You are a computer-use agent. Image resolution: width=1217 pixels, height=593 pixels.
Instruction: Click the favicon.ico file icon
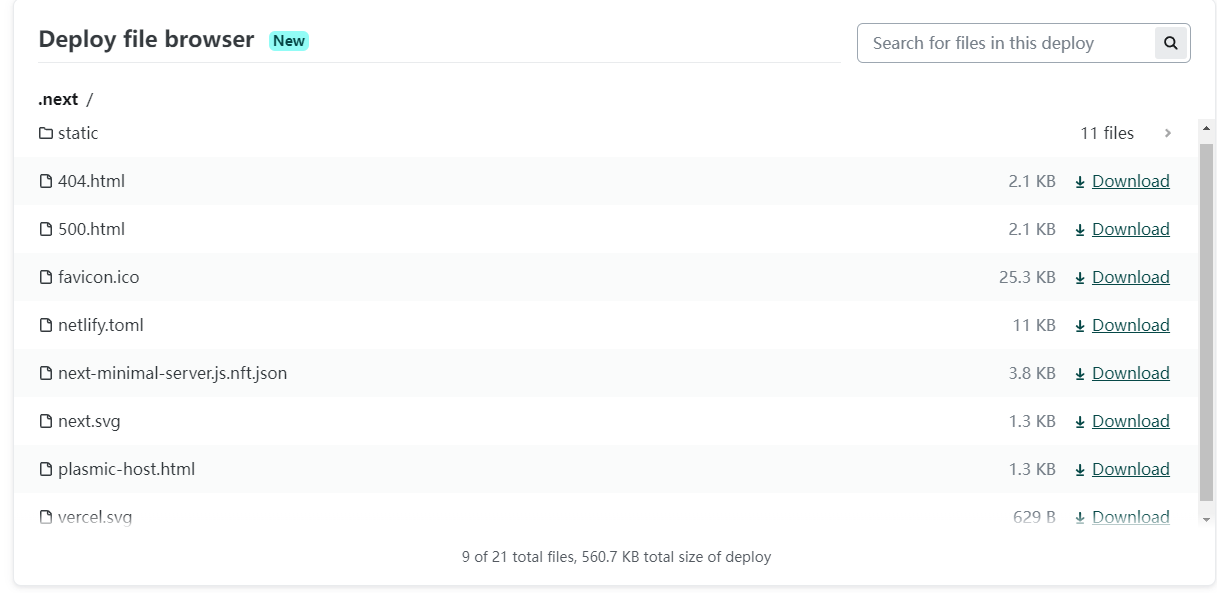(45, 277)
